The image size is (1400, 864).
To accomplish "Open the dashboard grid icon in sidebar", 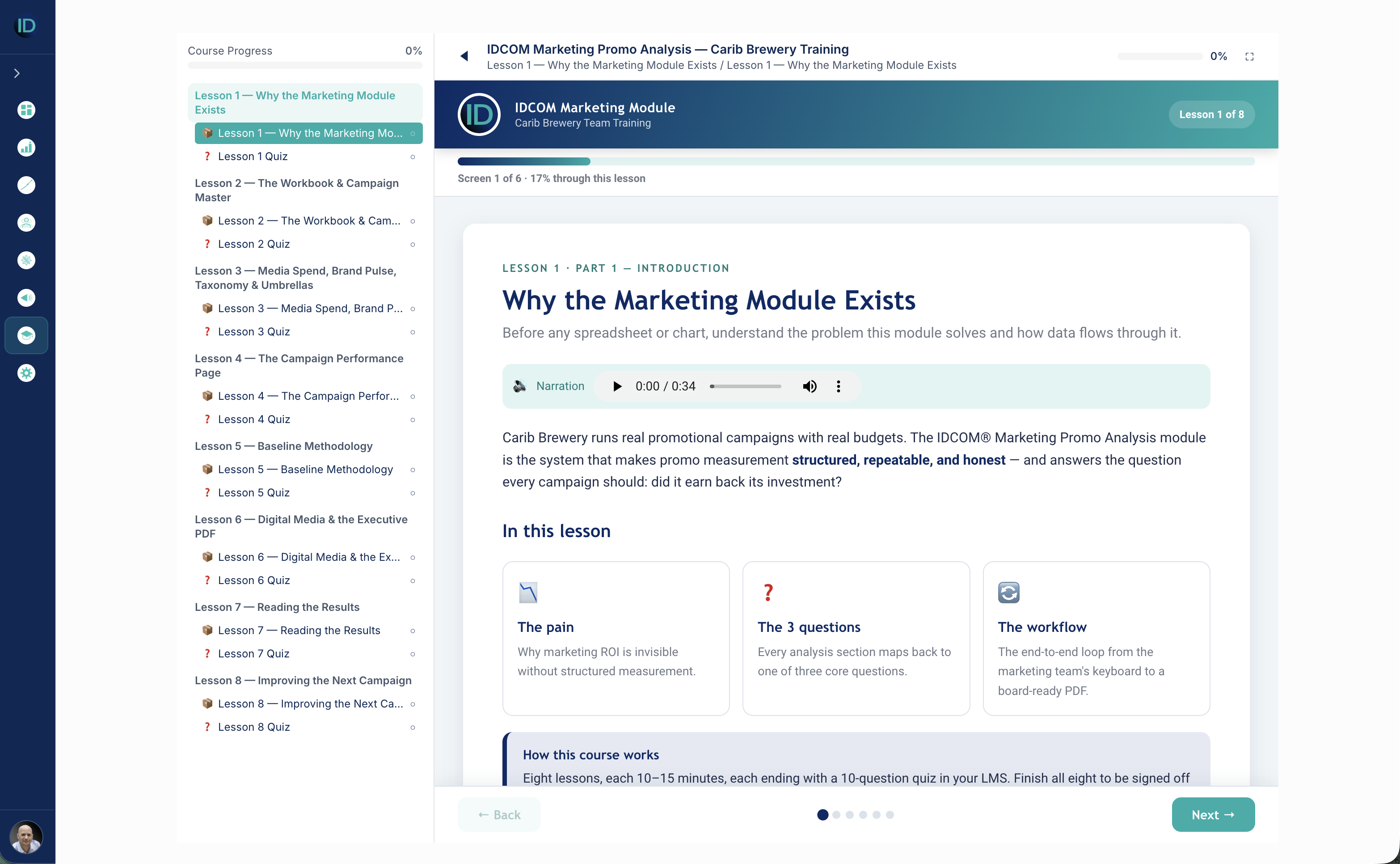I will [26, 110].
